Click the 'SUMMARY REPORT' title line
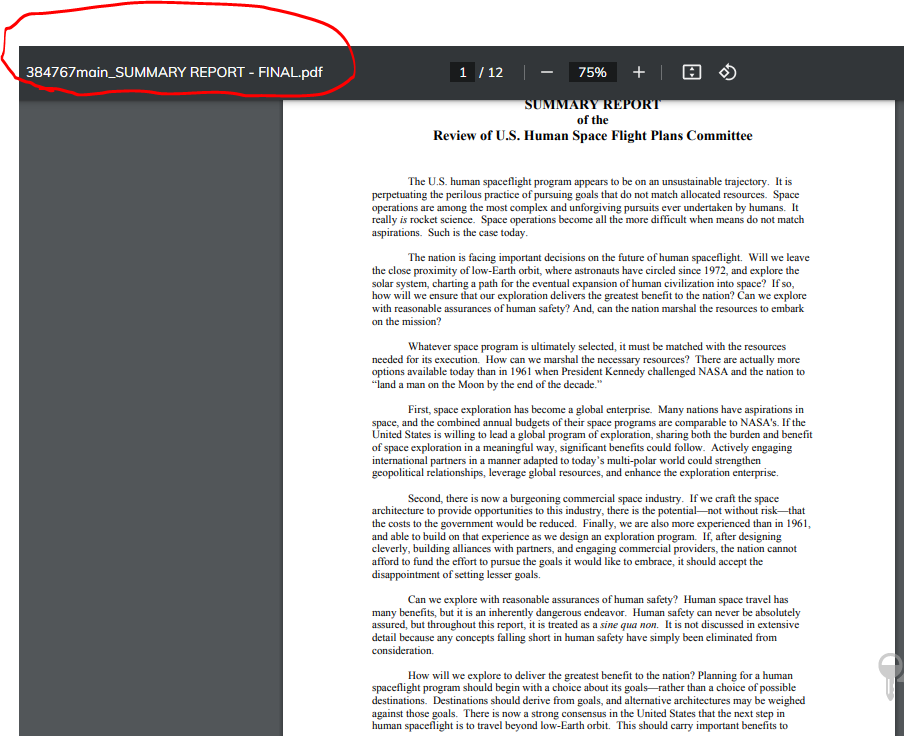 coord(593,105)
